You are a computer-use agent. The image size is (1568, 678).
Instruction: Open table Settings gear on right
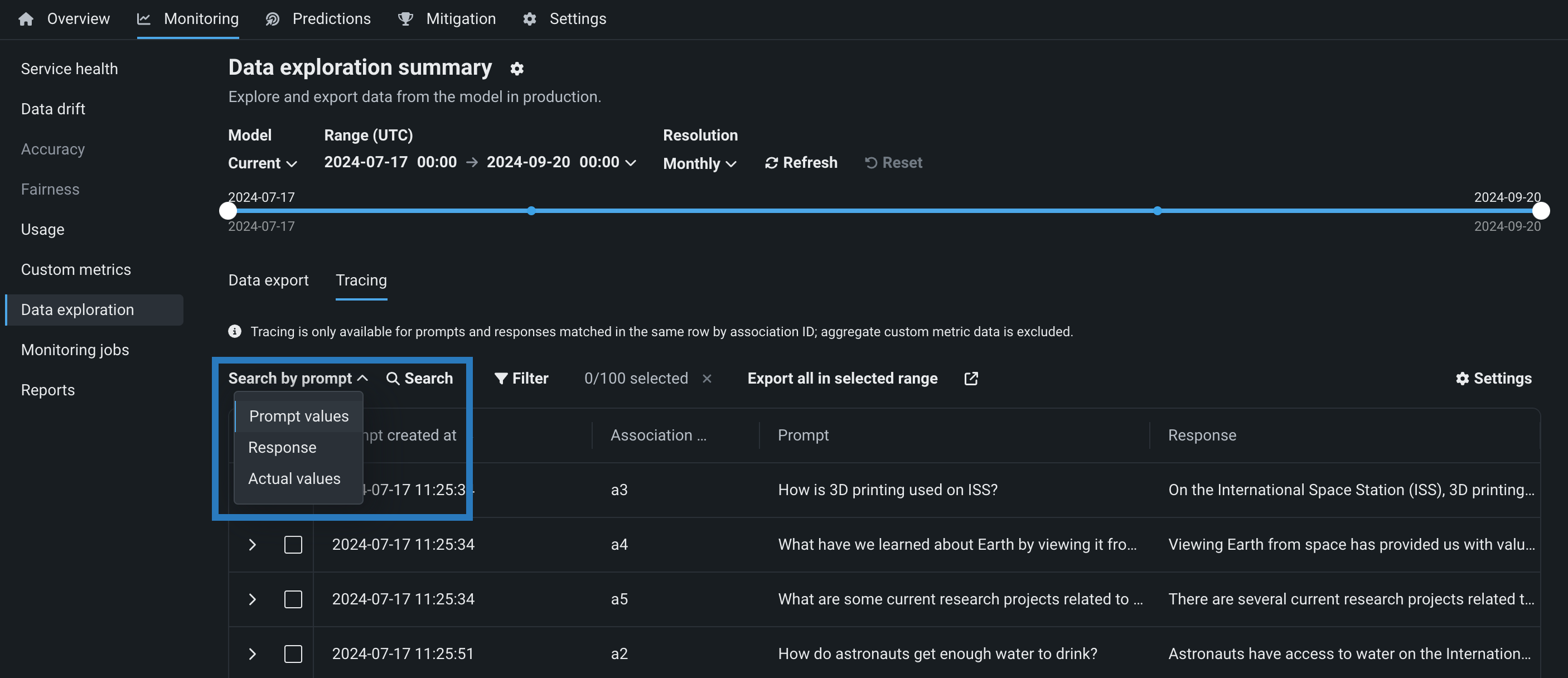(1462, 379)
